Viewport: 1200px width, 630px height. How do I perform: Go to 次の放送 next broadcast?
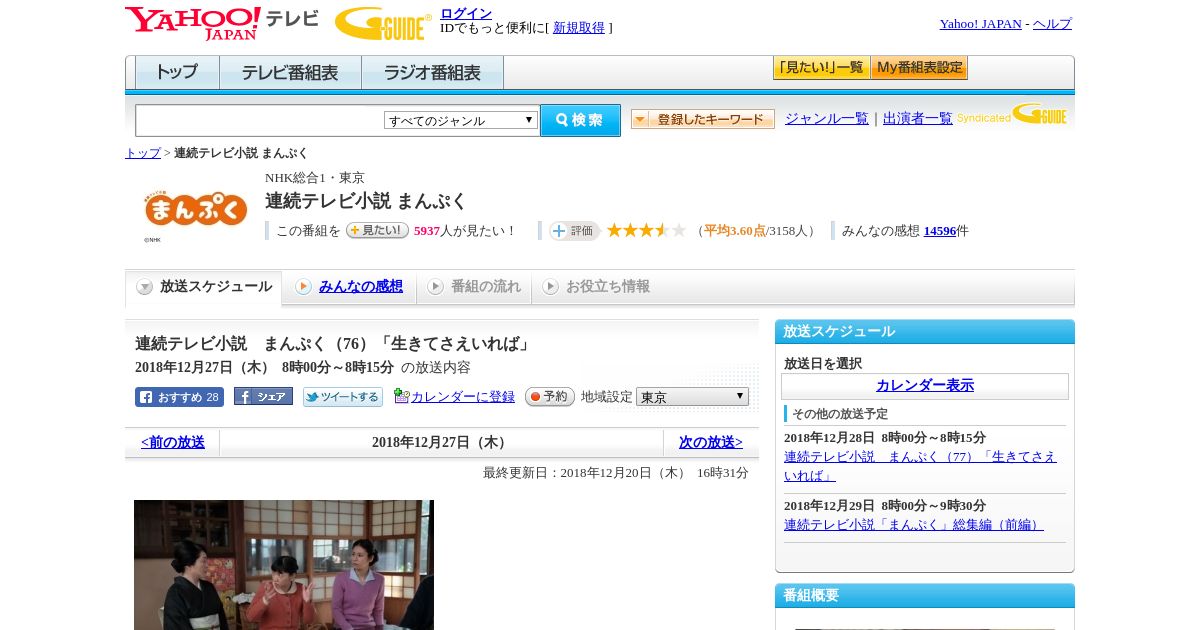pyautogui.click(x=711, y=442)
